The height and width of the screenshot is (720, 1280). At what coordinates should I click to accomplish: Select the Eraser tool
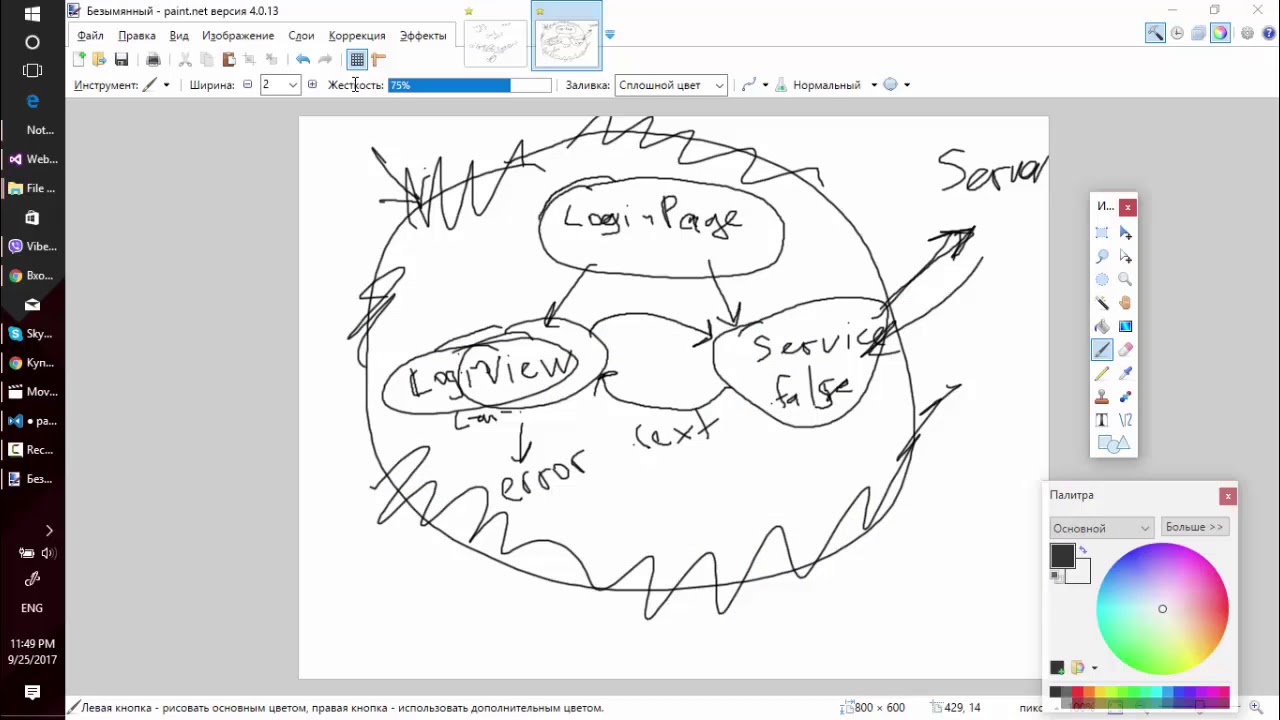click(1126, 350)
